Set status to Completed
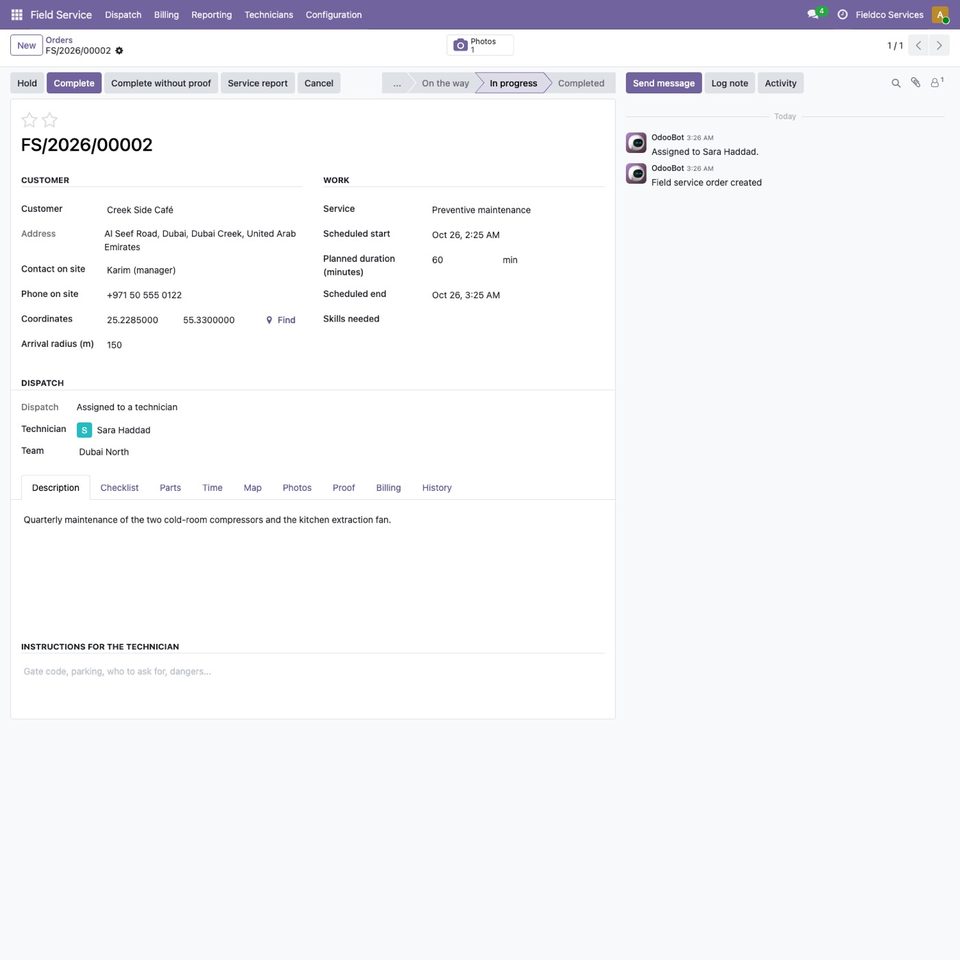This screenshot has height=960, width=960. pyautogui.click(x=581, y=83)
